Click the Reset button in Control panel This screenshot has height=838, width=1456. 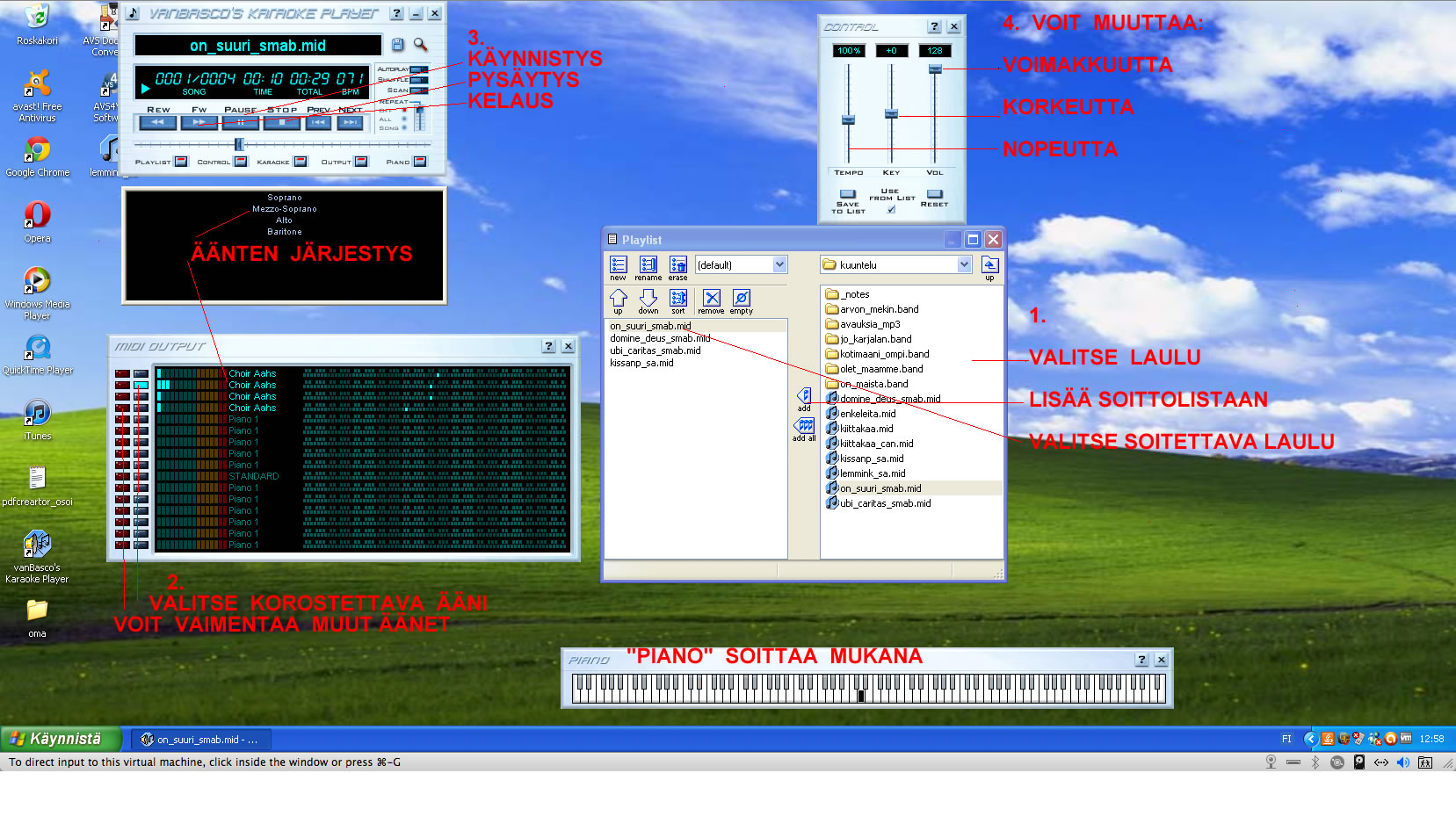(x=935, y=195)
